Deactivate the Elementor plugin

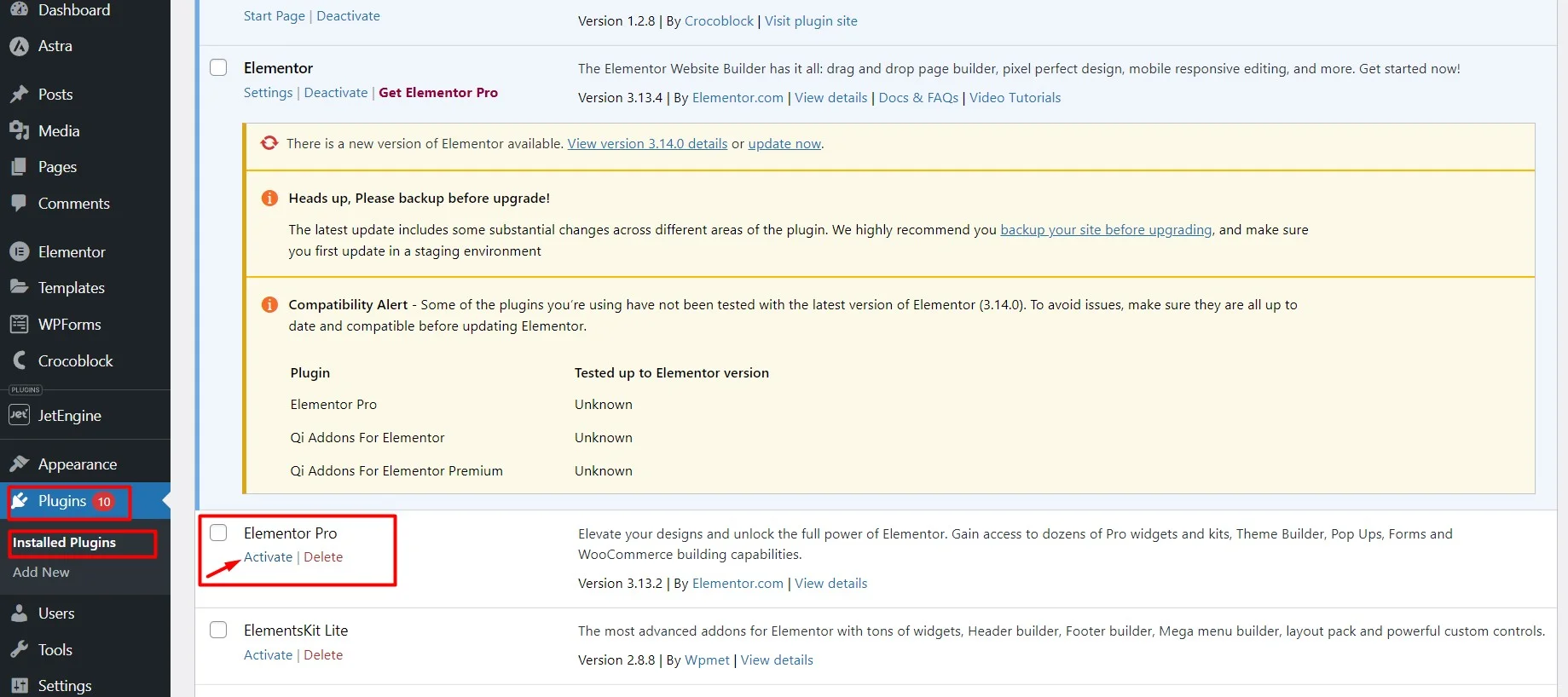tap(336, 92)
